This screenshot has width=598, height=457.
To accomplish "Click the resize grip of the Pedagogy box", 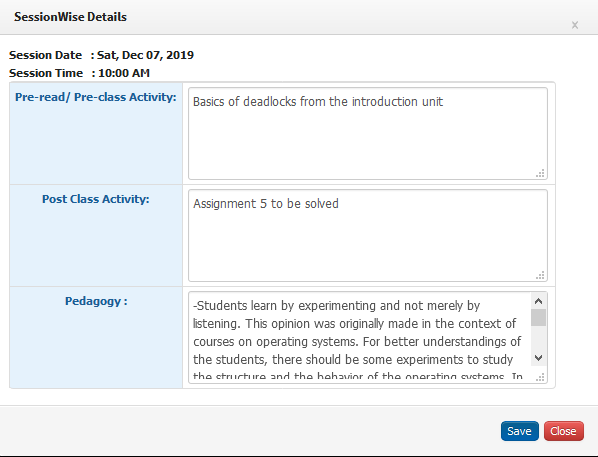I will click(540, 377).
